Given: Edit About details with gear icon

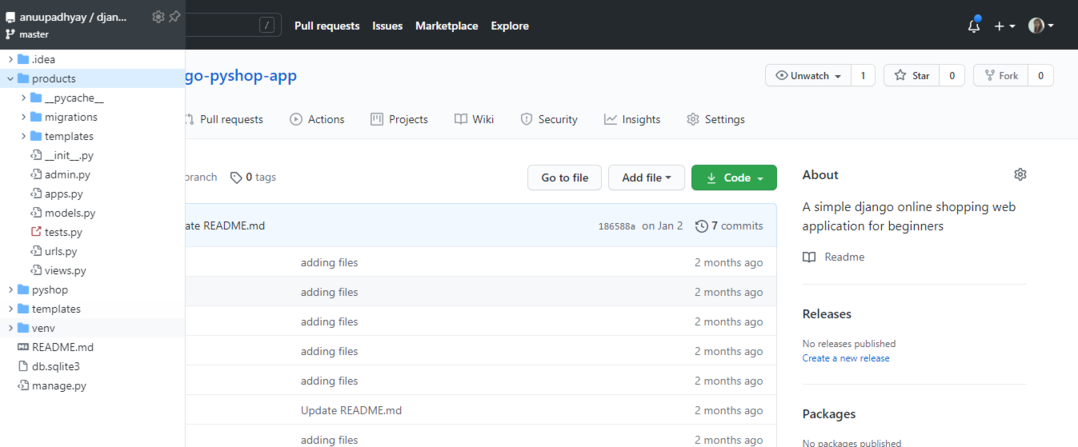Looking at the screenshot, I should coord(1020,175).
